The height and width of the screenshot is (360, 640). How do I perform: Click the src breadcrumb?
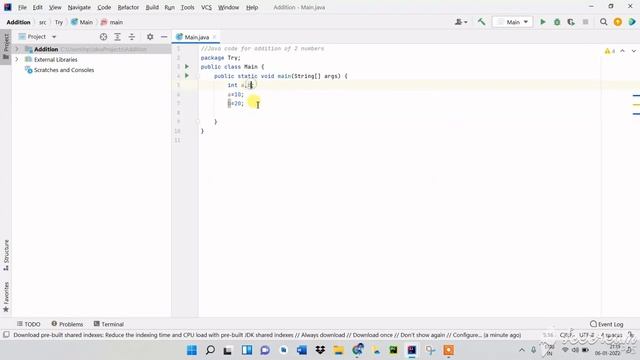(x=42, y=22)
